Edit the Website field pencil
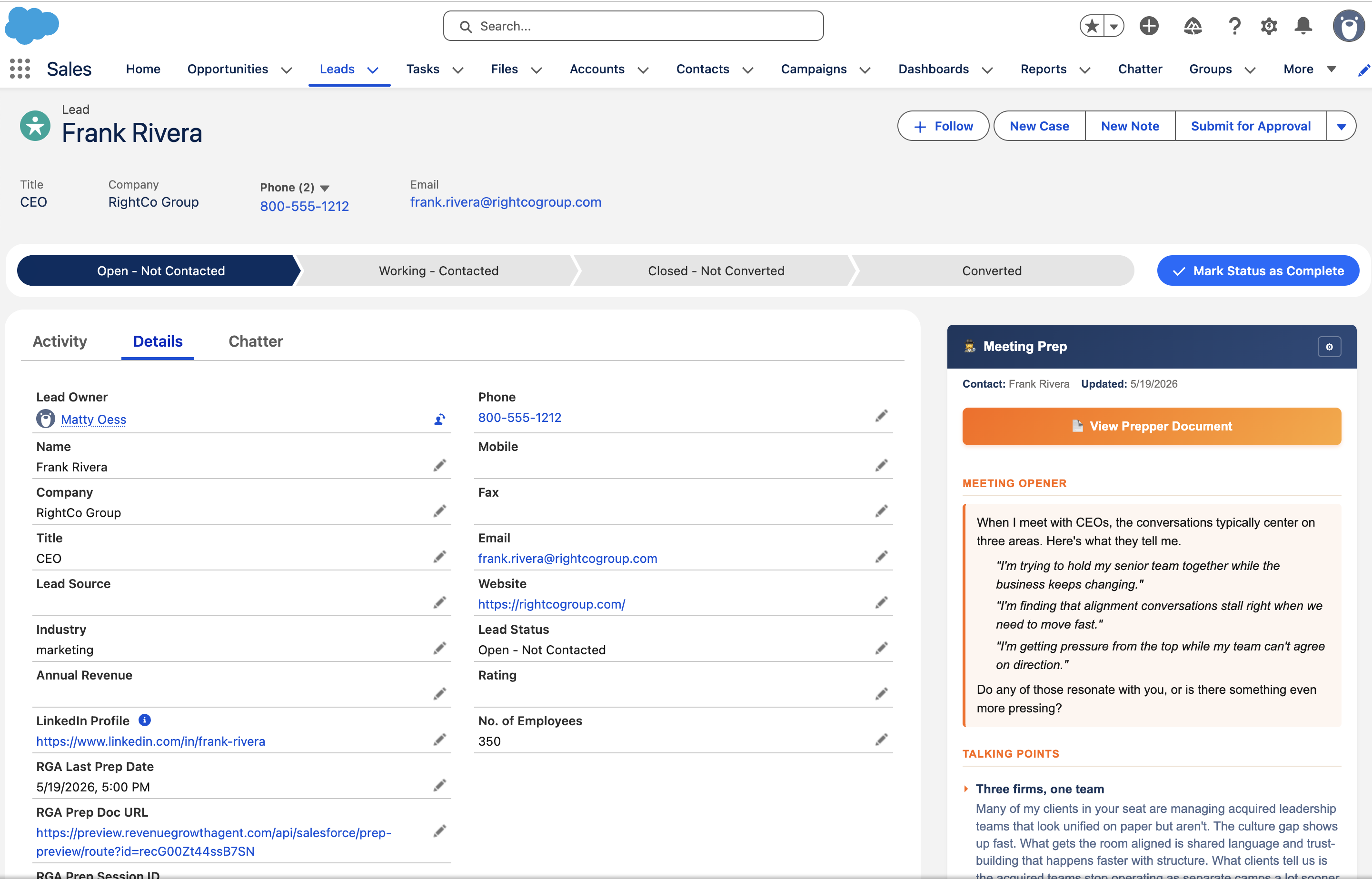 [881, 602]
